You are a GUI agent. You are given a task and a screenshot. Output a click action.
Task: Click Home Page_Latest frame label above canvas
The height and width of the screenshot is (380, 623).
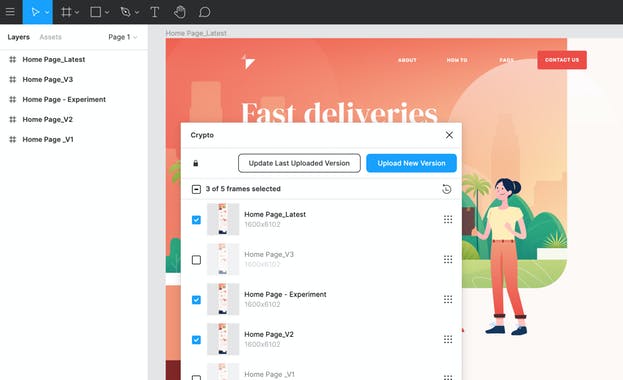[196, 33]
